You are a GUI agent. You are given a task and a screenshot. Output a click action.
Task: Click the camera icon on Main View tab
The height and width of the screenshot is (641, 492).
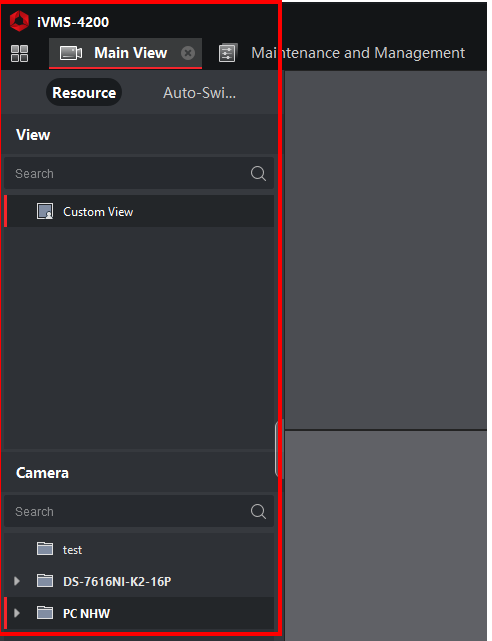(71, 53)
